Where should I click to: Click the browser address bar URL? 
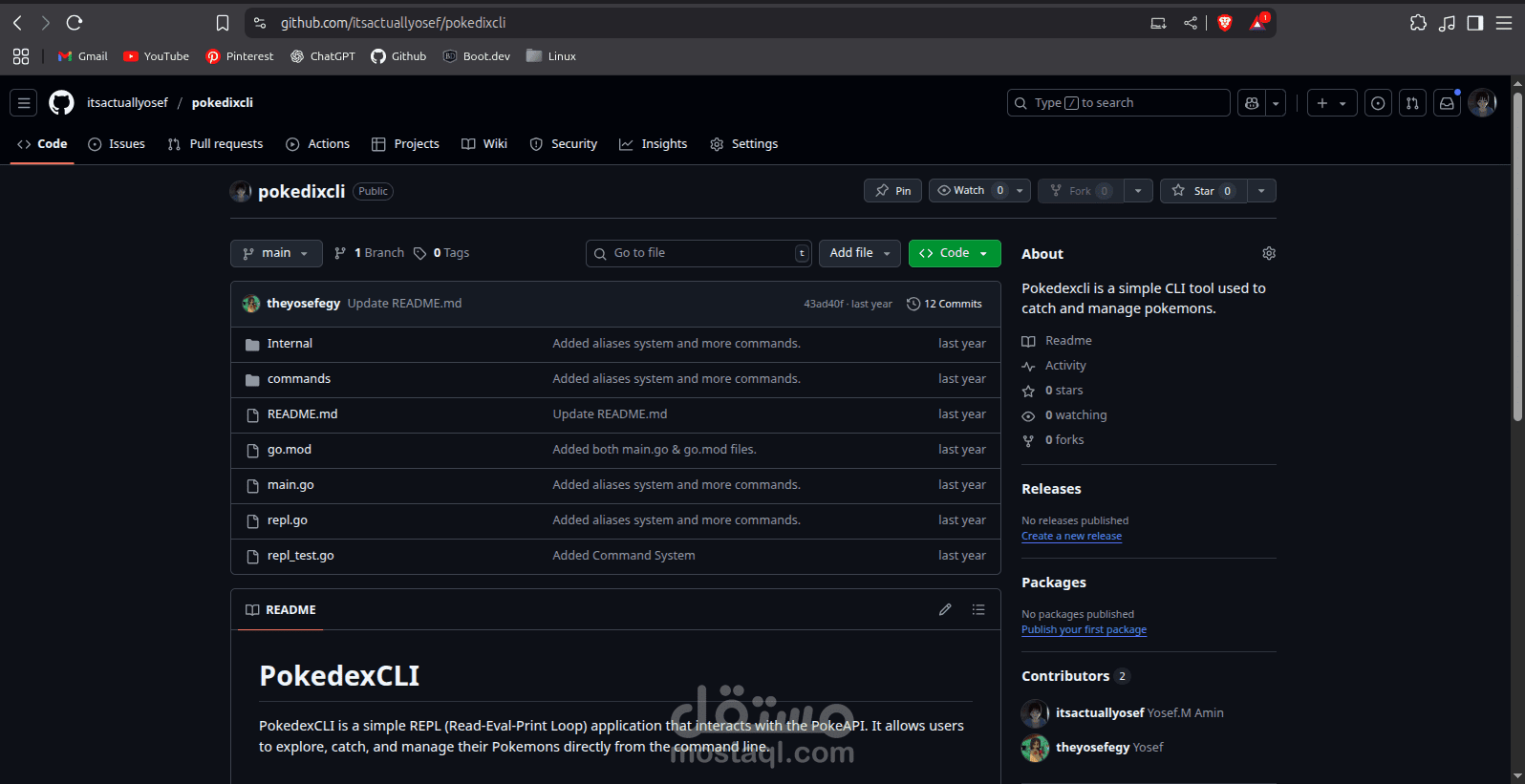coord(394,23)
